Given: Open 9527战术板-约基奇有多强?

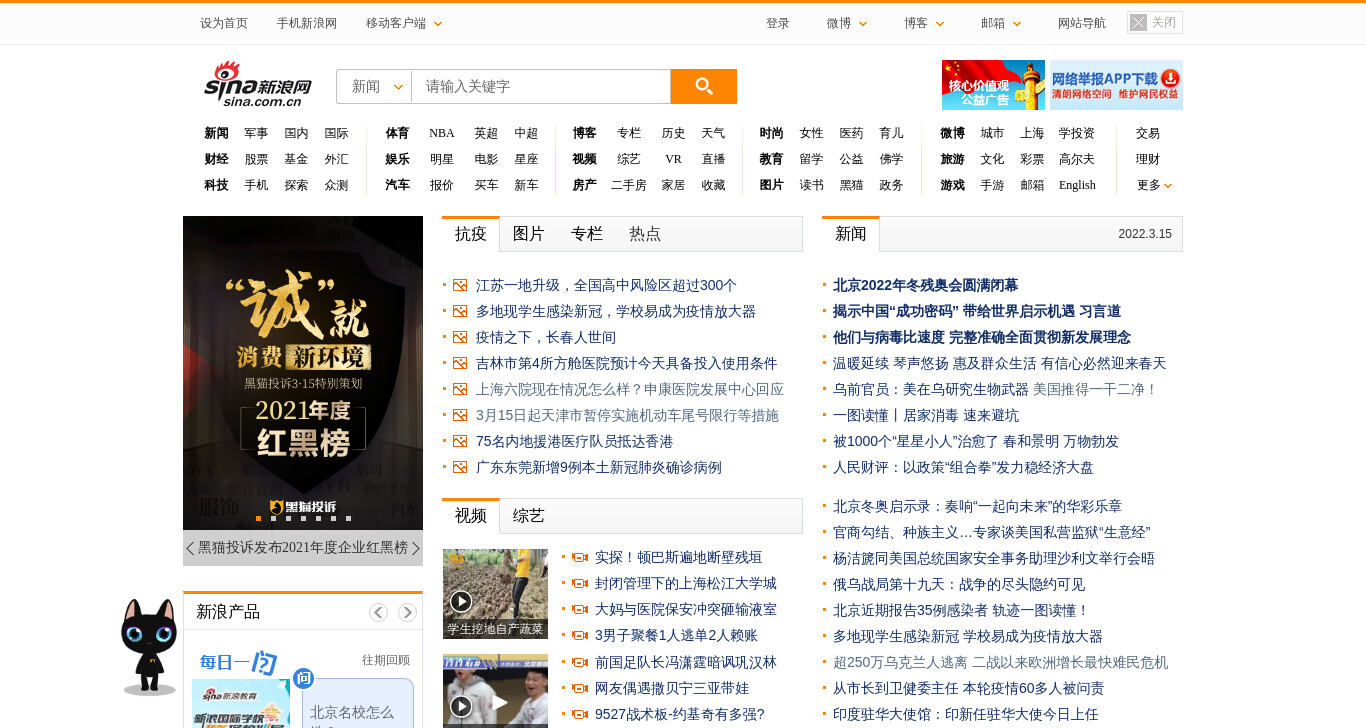Looking at the screenshot, I should [680, 714].
